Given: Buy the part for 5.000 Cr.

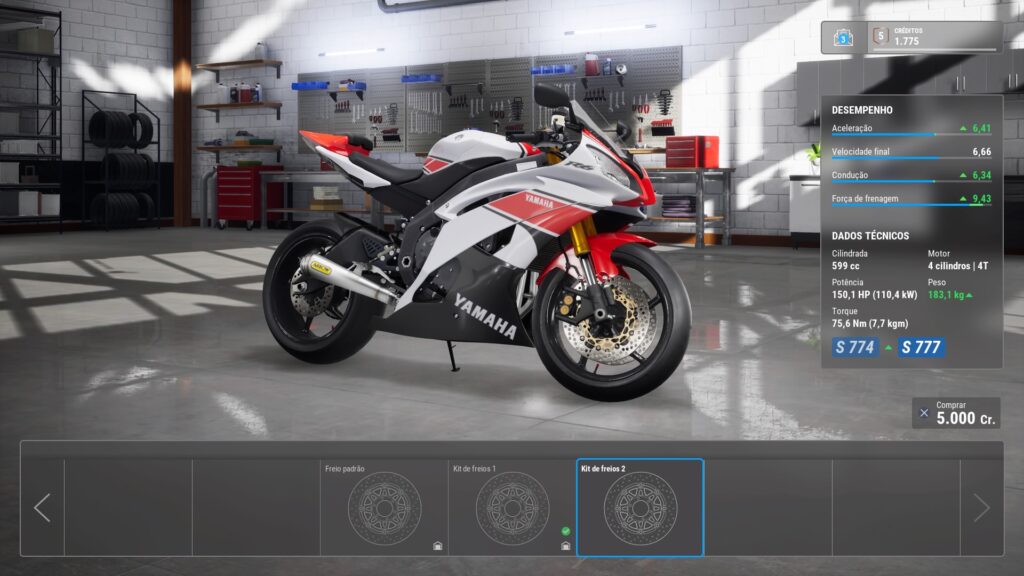Looking at the screenshot, I should [x=956, y=413].
